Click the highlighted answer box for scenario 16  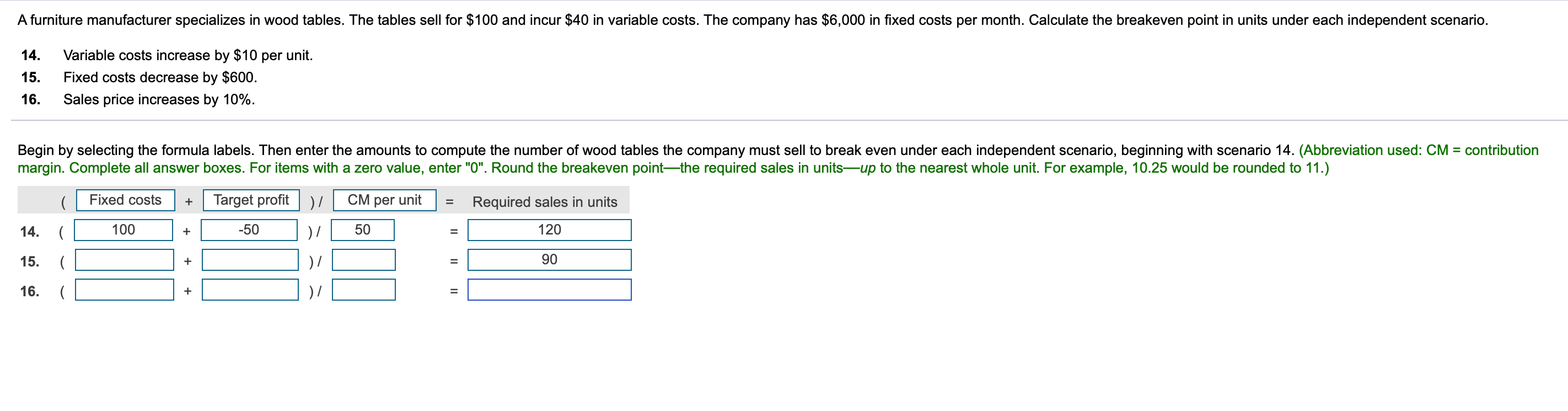pyautogui.click(x=549, y=290)
